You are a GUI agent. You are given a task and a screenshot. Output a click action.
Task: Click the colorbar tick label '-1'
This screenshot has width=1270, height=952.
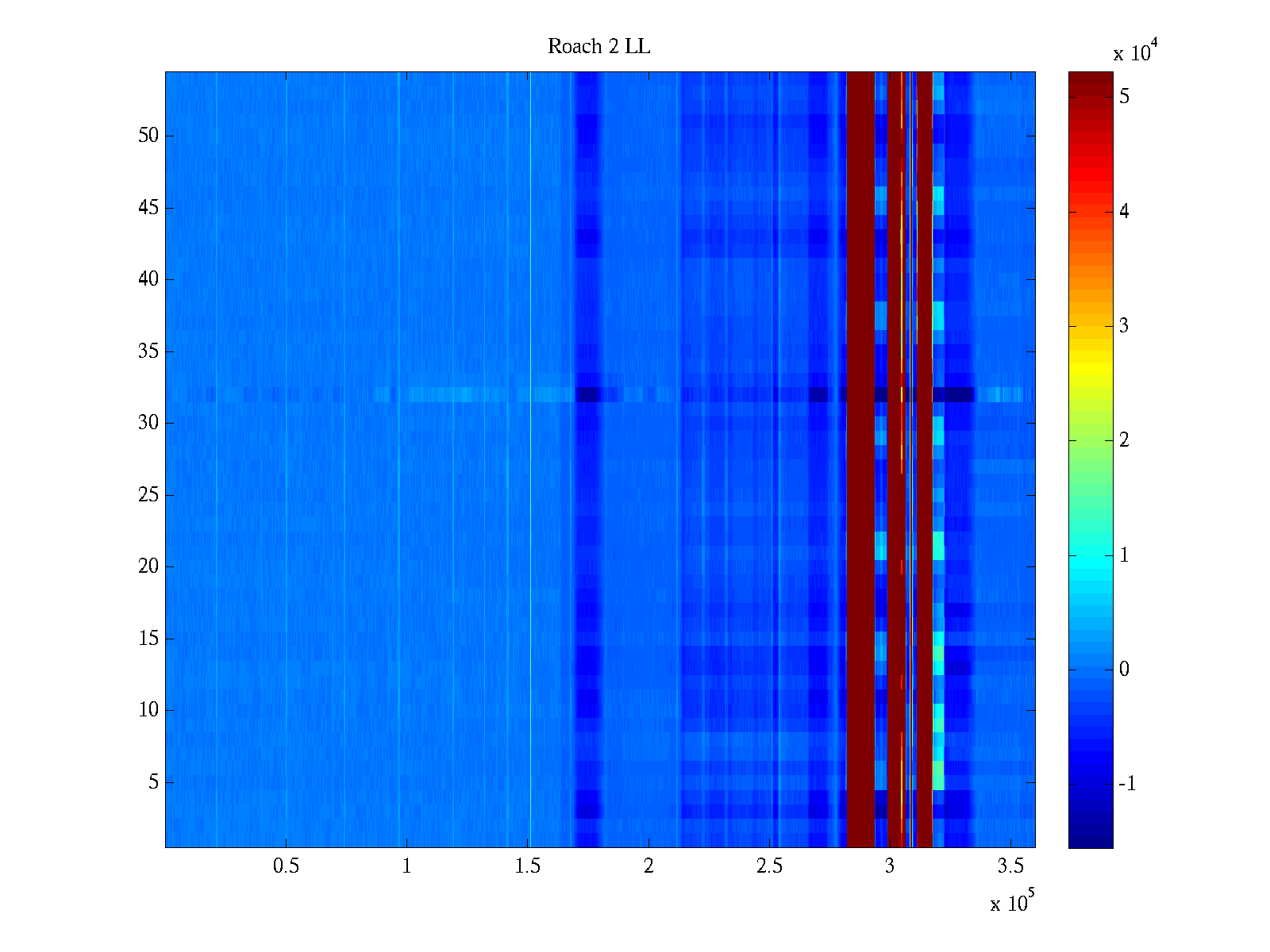1126,784
